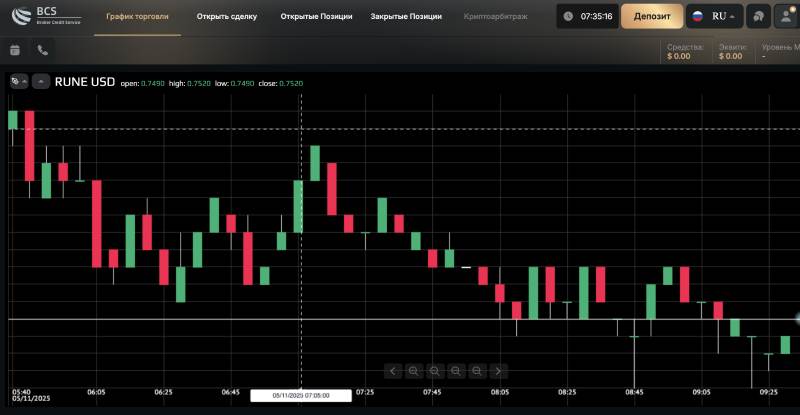Viewport: 800px width, 415px height.
Task: Expand the RU language dropdown
Action: click(716, 16)
